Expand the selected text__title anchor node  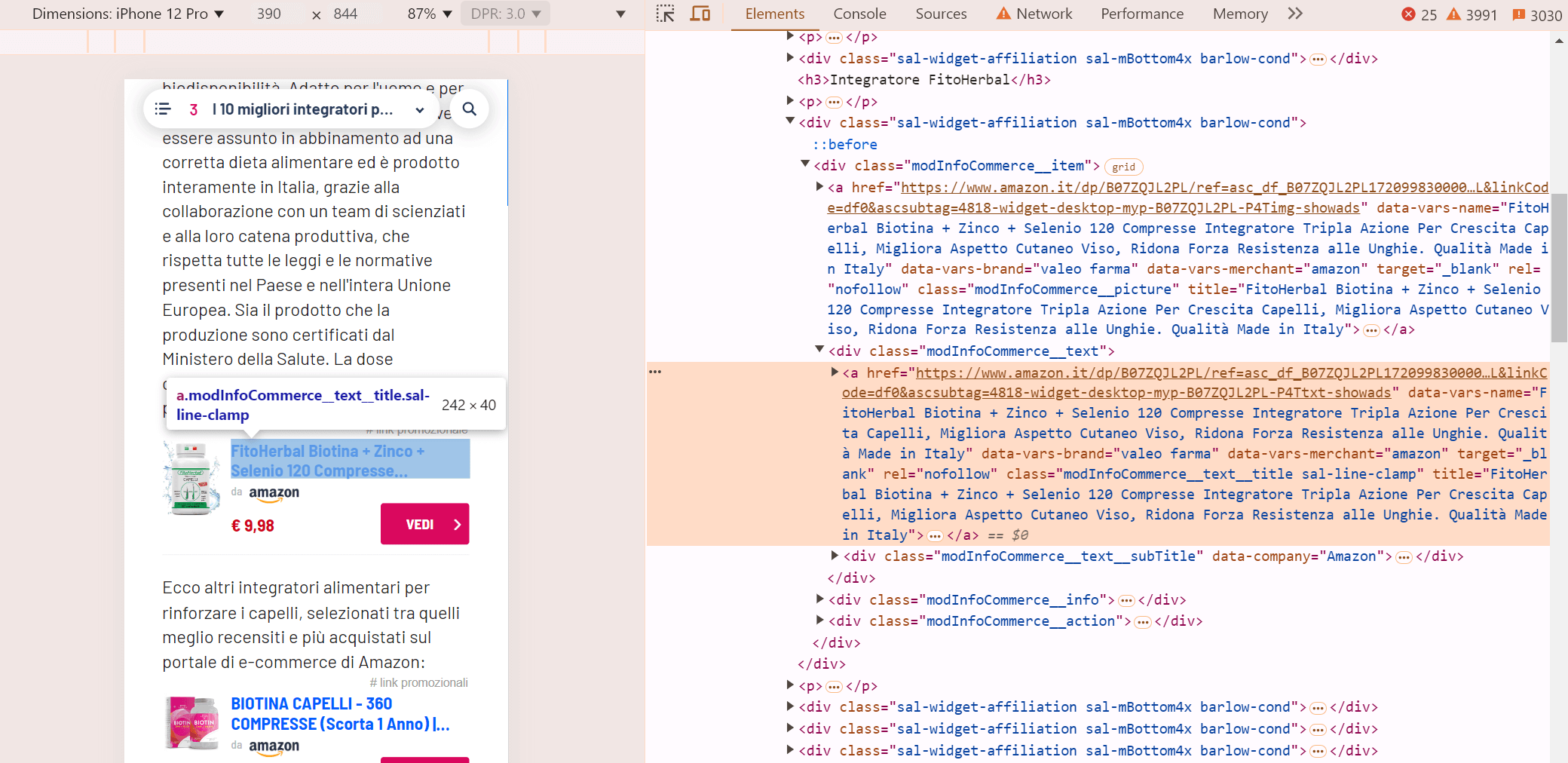pos(835,372)
